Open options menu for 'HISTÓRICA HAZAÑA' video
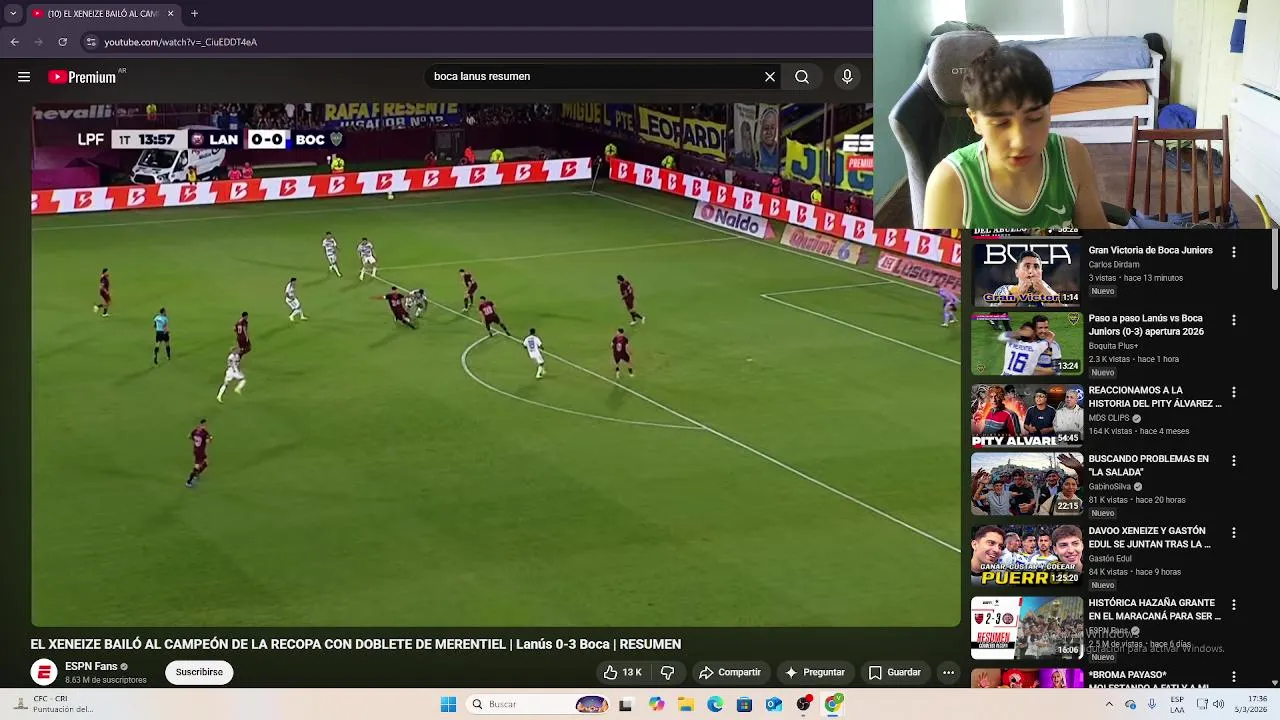Viewport: 1280px width, 720px height. 1234,605
